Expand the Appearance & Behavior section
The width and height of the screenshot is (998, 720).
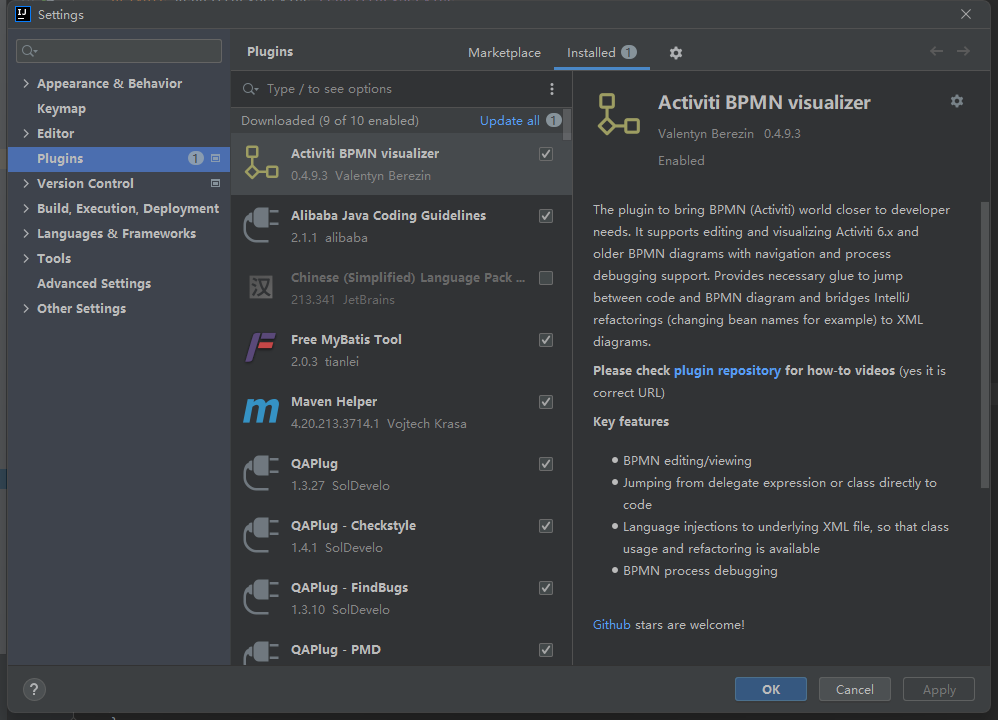pos(25,84)
